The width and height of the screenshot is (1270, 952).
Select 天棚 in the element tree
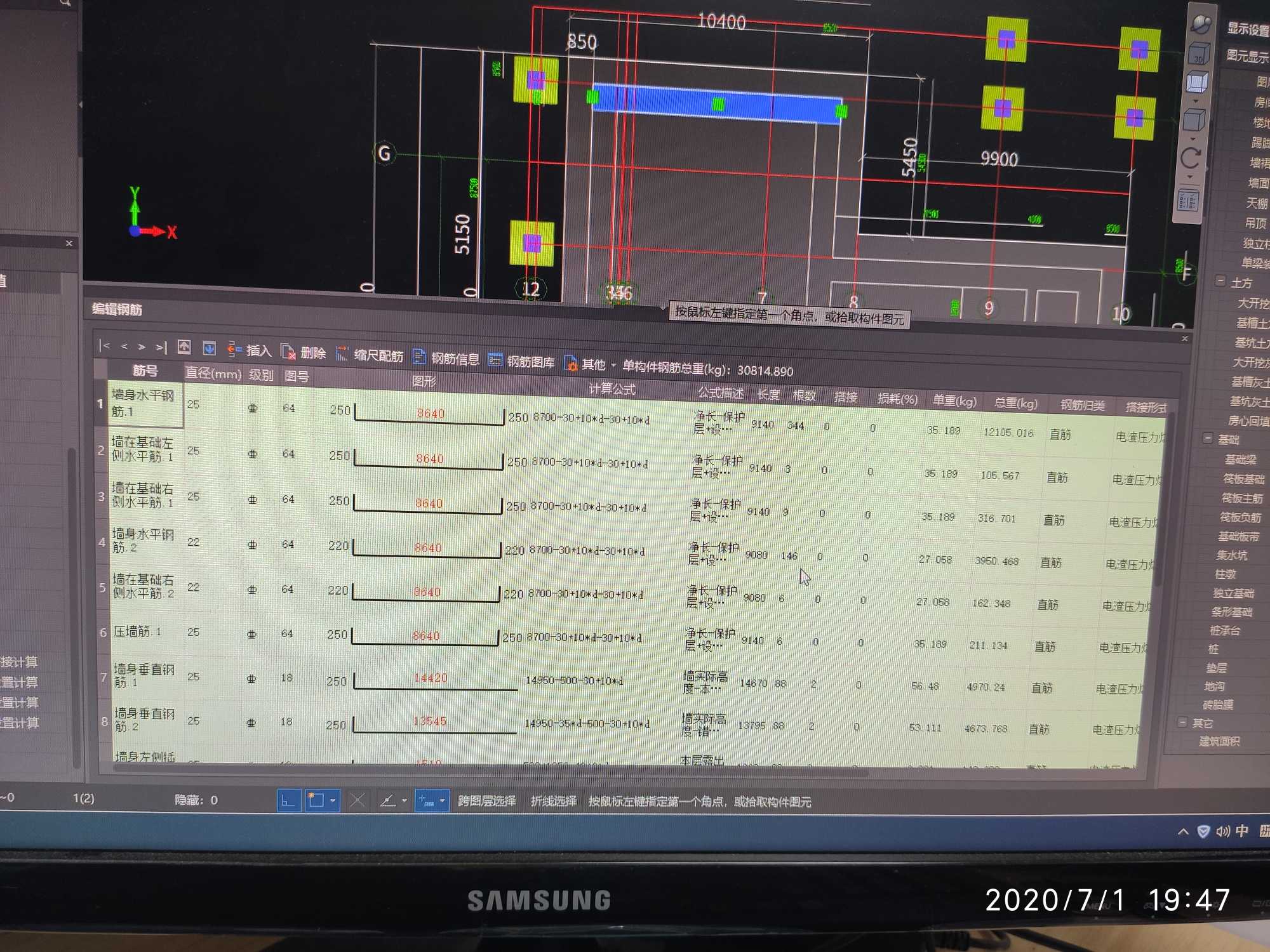(x=1257, y=203)
